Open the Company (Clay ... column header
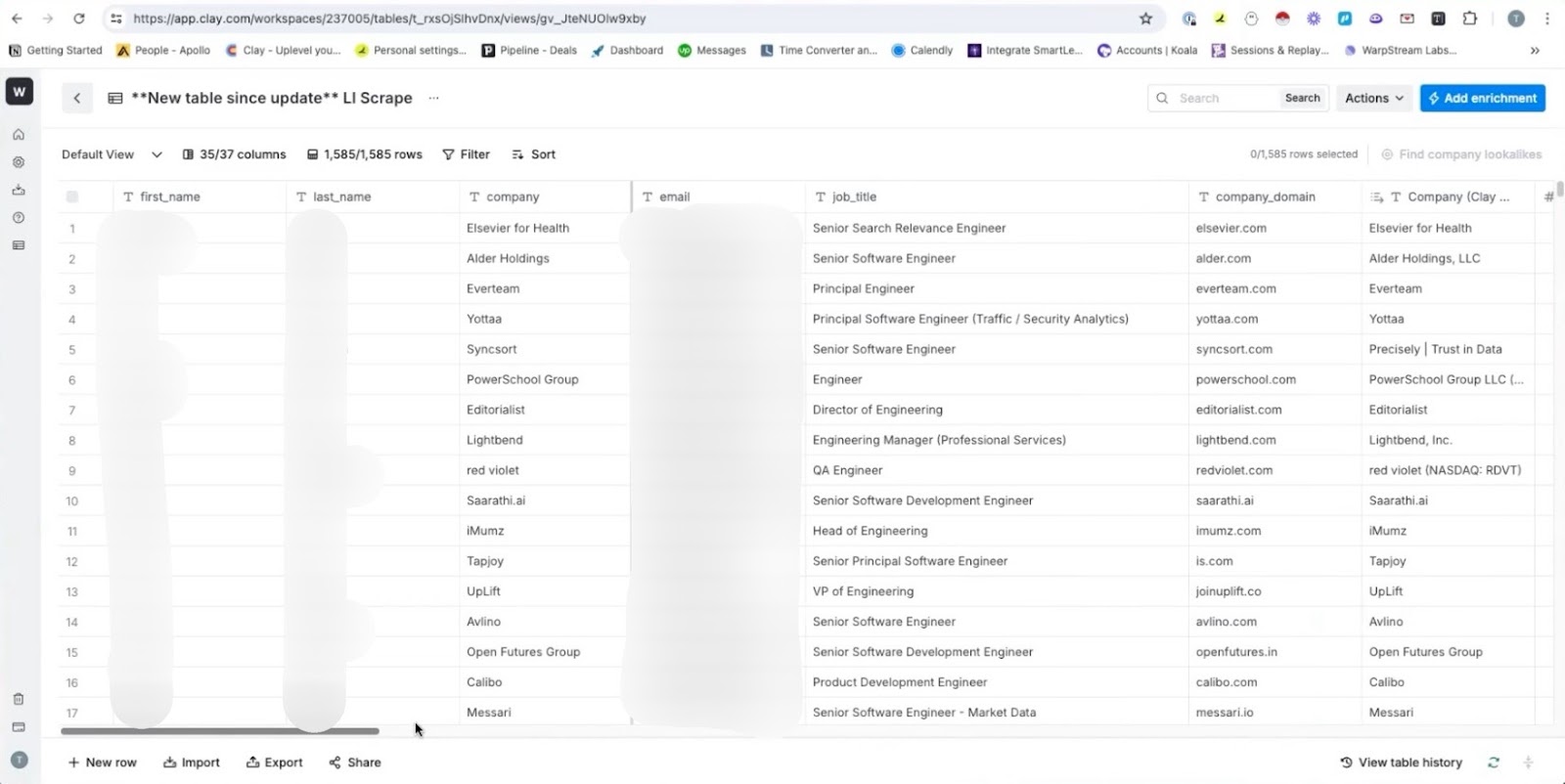1565x784 pixels. pos(1448,196)
